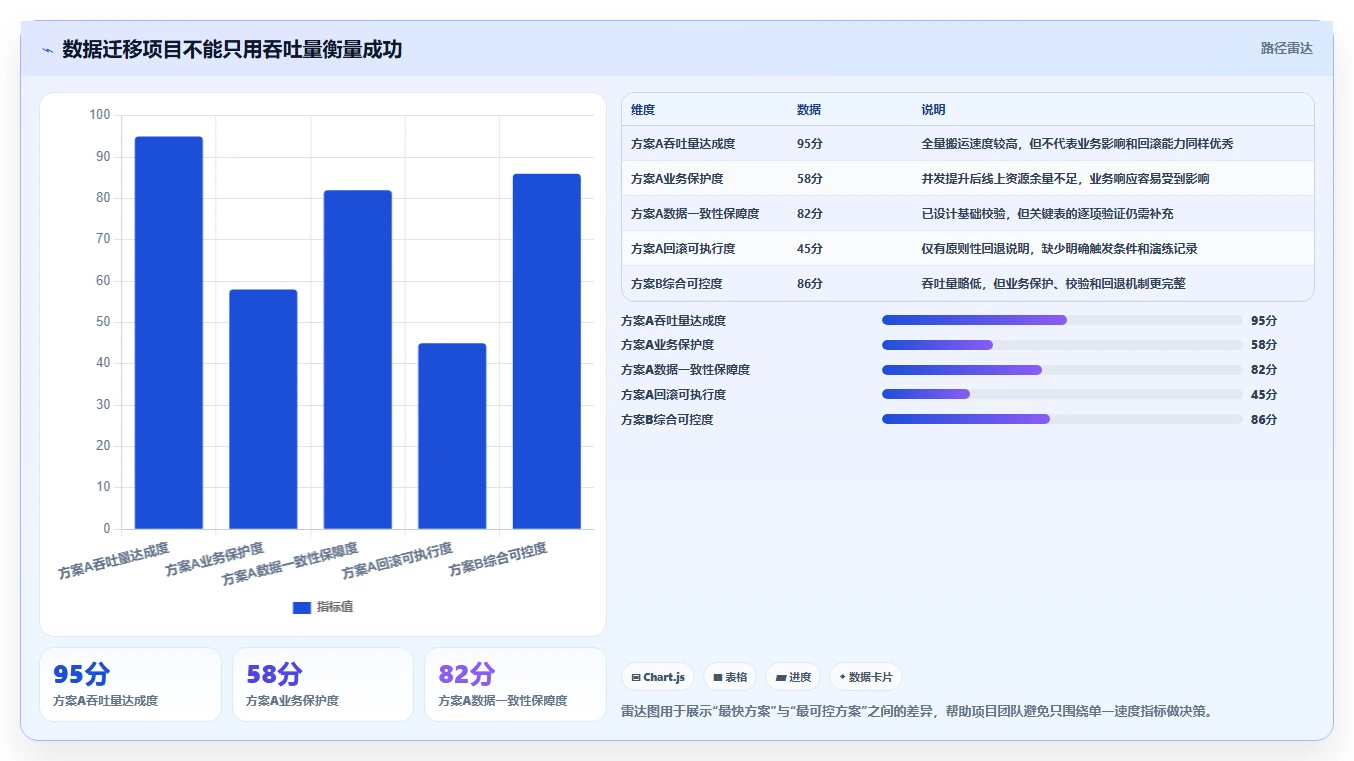The height and width of the screenshot is (761, 1354).
Task: Click the shortest chart bar for 方案A回滚可执行度
Action: [452, 436]
